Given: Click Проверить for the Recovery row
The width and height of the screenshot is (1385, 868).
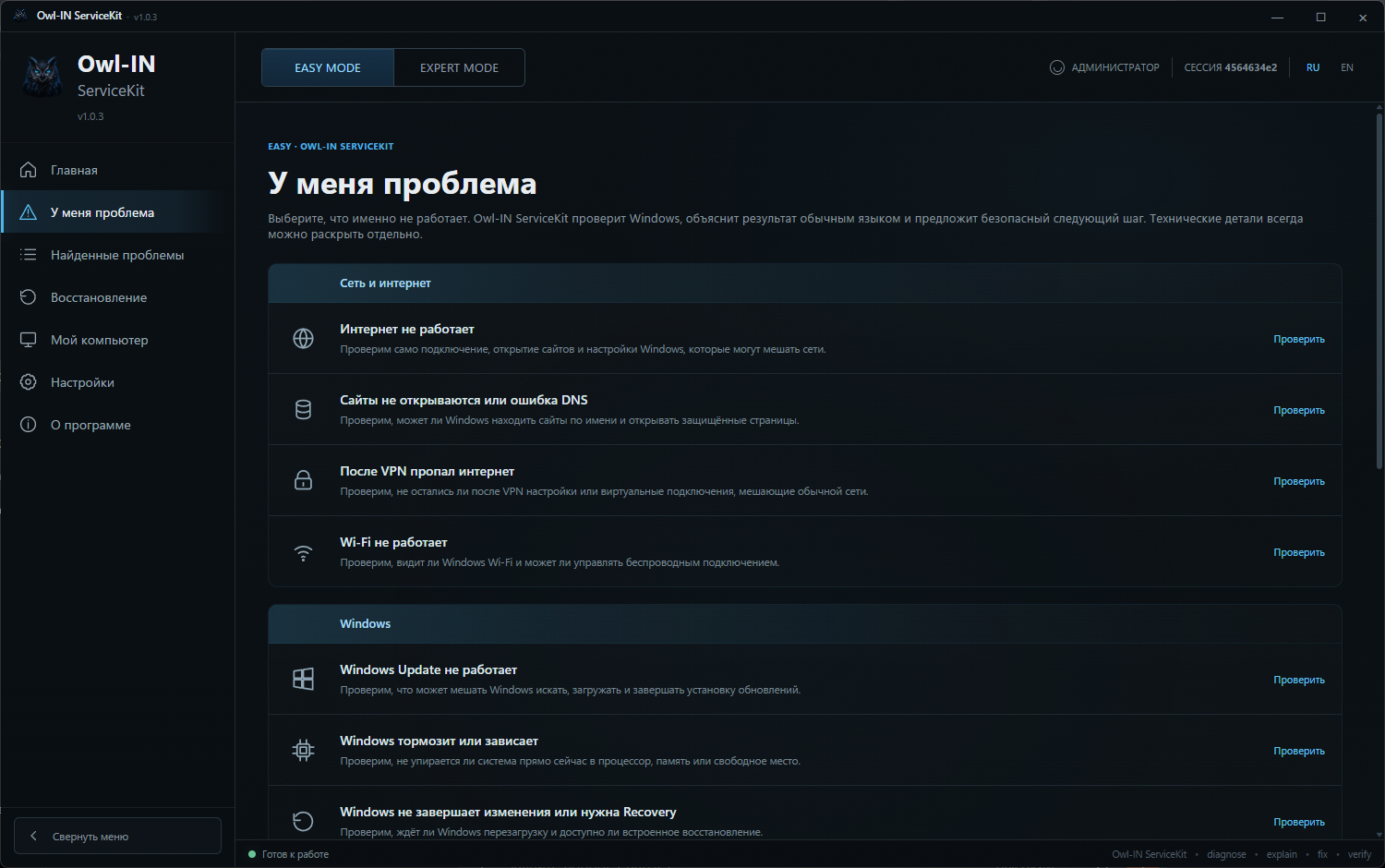Looking at the screenshot, I should coord(1298,822).
